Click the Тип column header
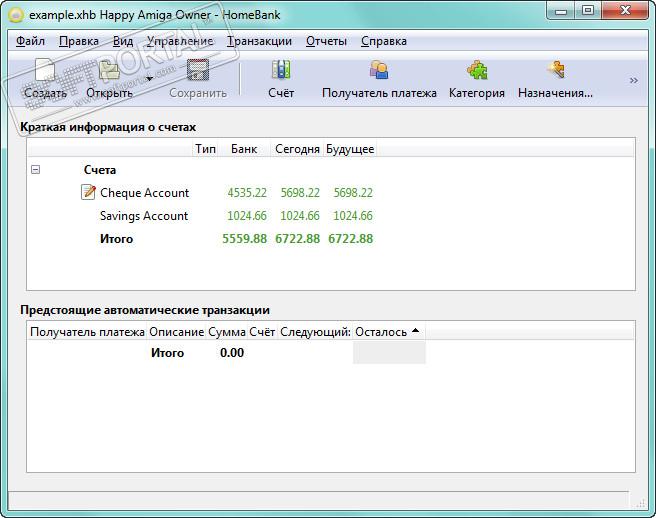Viewport: 656px width, 518px height. coord(205,149)
